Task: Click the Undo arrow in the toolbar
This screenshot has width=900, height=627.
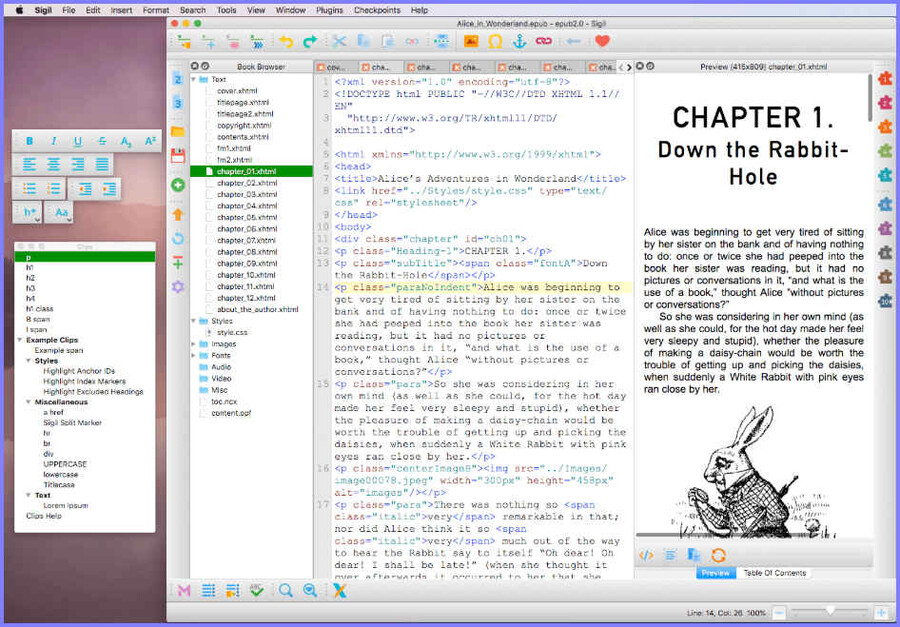Action: [x=286, y=42]
